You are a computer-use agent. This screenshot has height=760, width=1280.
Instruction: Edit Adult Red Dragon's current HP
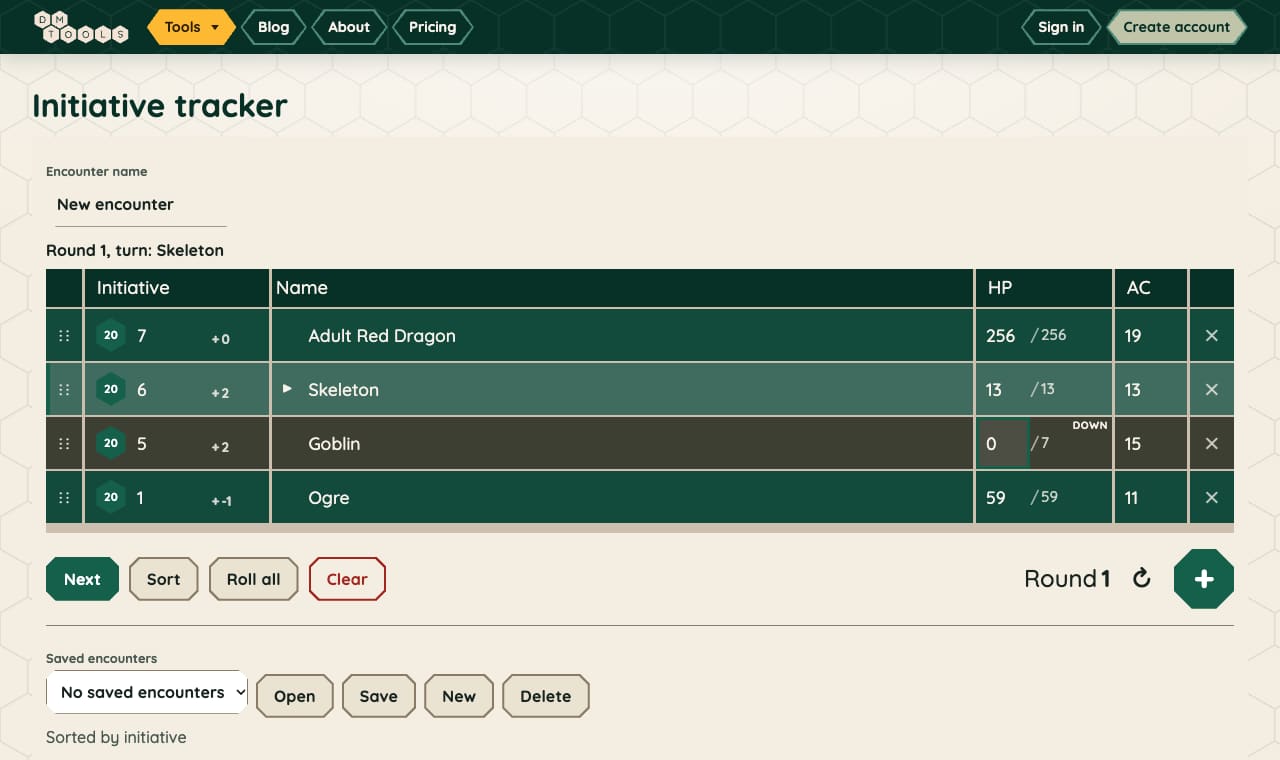click(x=1003, y=336)
